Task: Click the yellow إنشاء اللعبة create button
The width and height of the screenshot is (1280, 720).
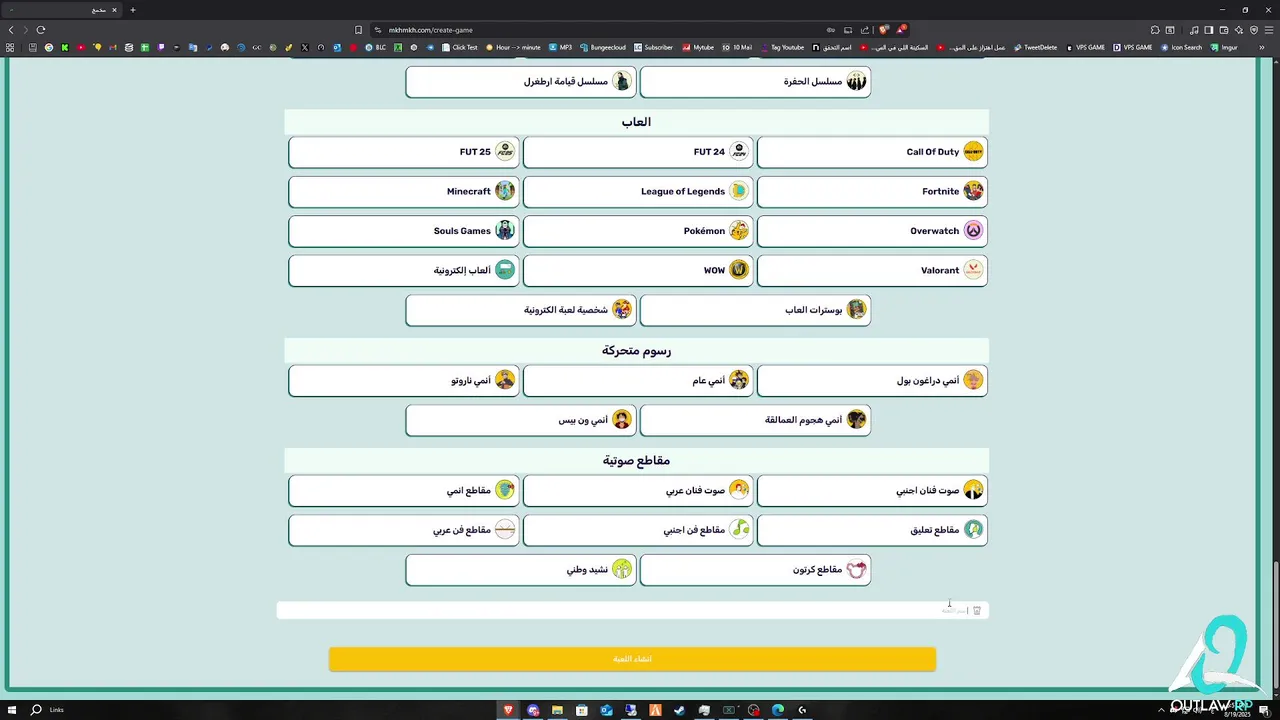Action: click(x=632, y=659)
